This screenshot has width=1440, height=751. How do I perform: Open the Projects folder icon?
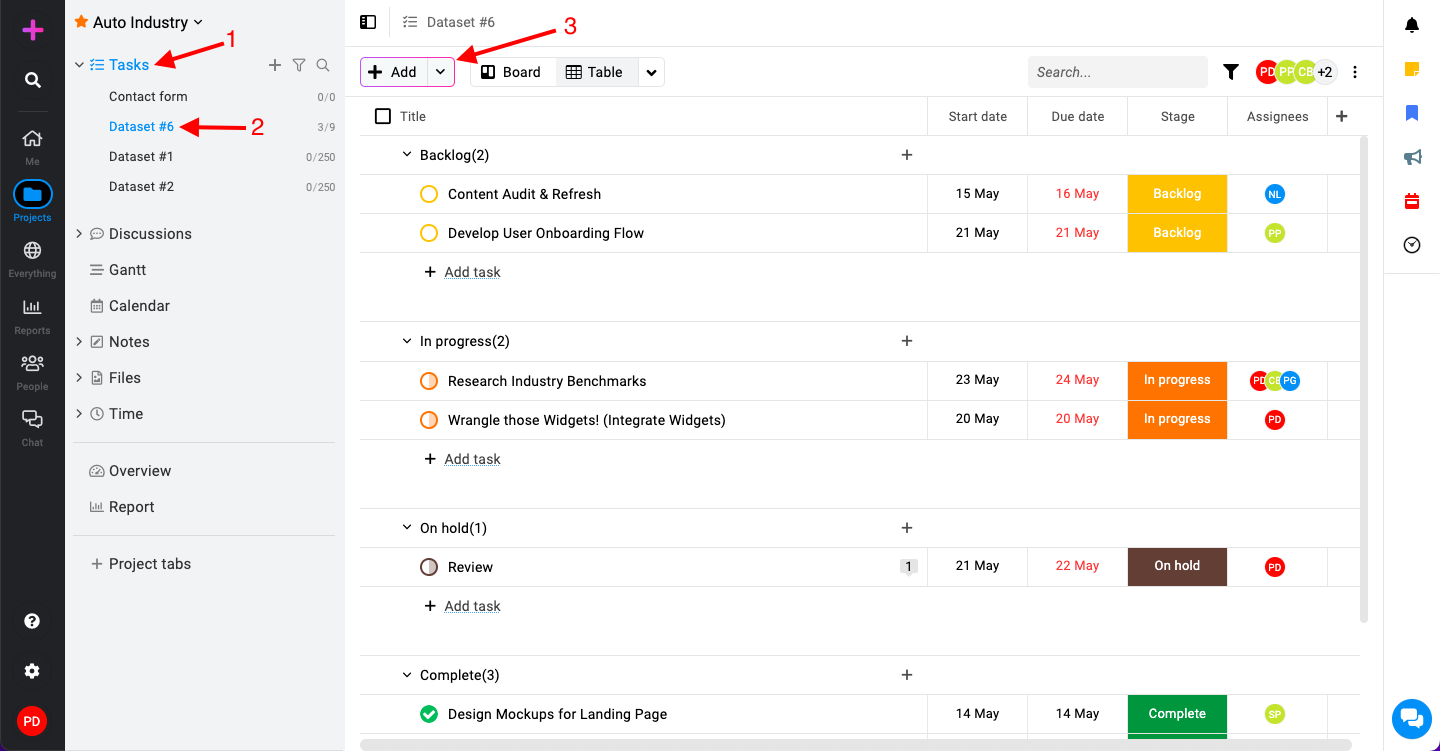(x=32, y=194)
